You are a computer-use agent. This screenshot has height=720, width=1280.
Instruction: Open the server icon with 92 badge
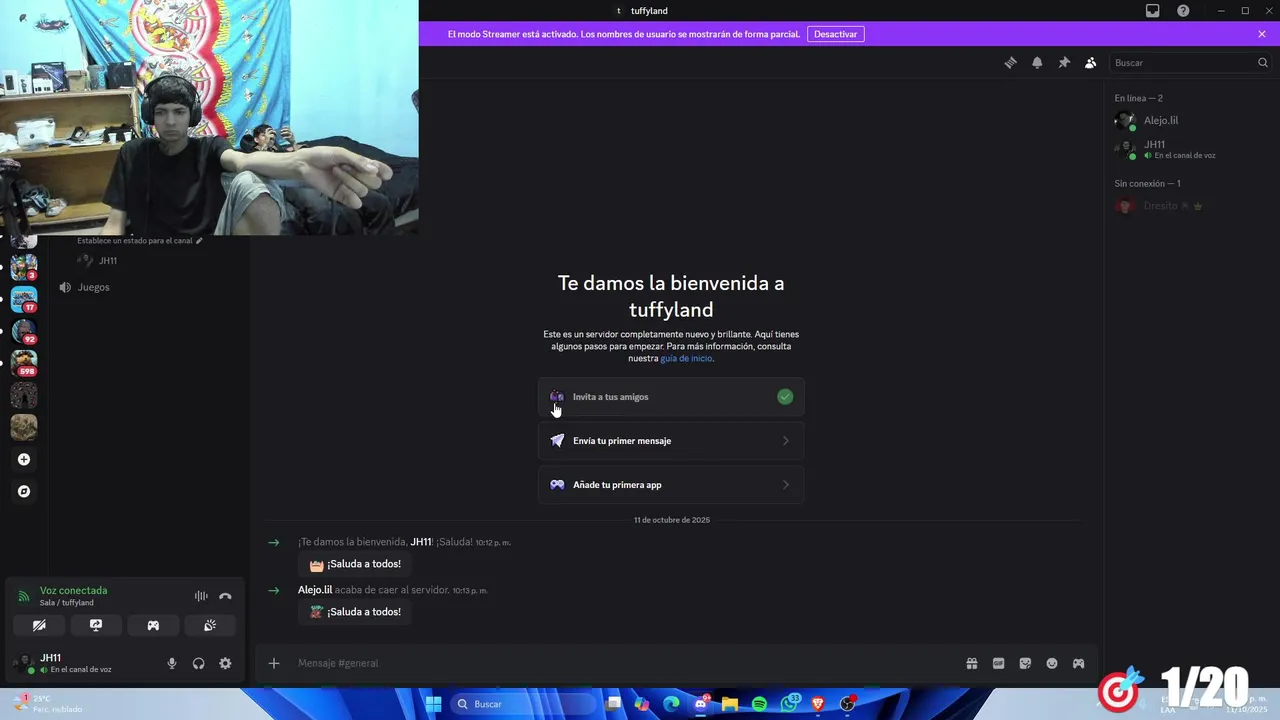[x=24, y=331]
